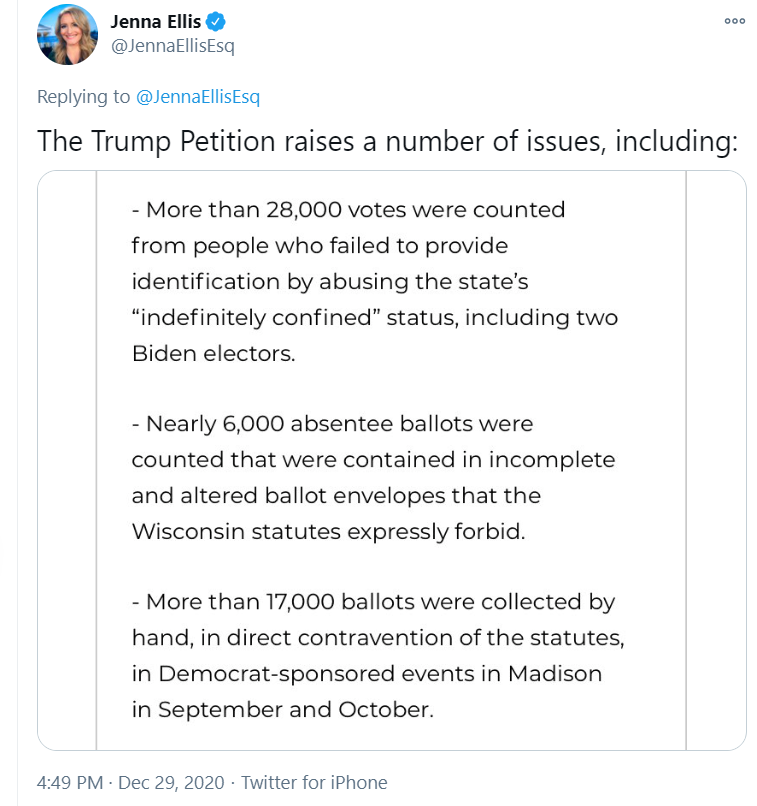The height and width of the screenshot is (806, 757).
Task: Click the 'More than 28,000 votes' line
Action: [348, 210]
